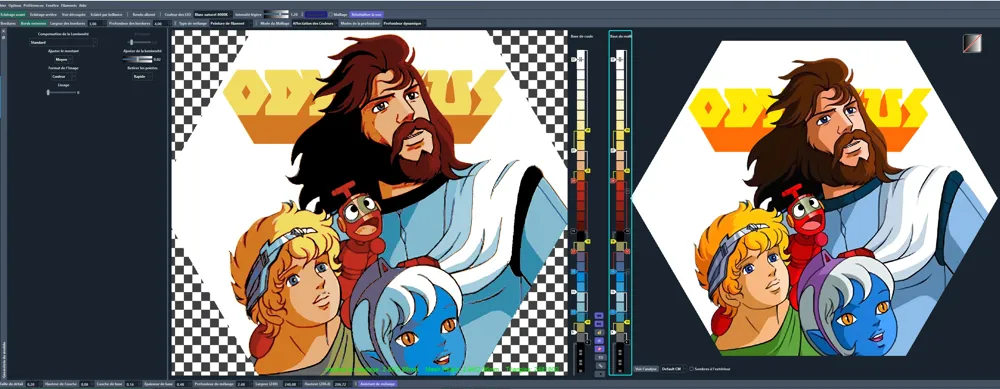Click the Ajuster de la luminosité gradient slider
This screenshot has height=389, width=1000.
tap(138, 59)
